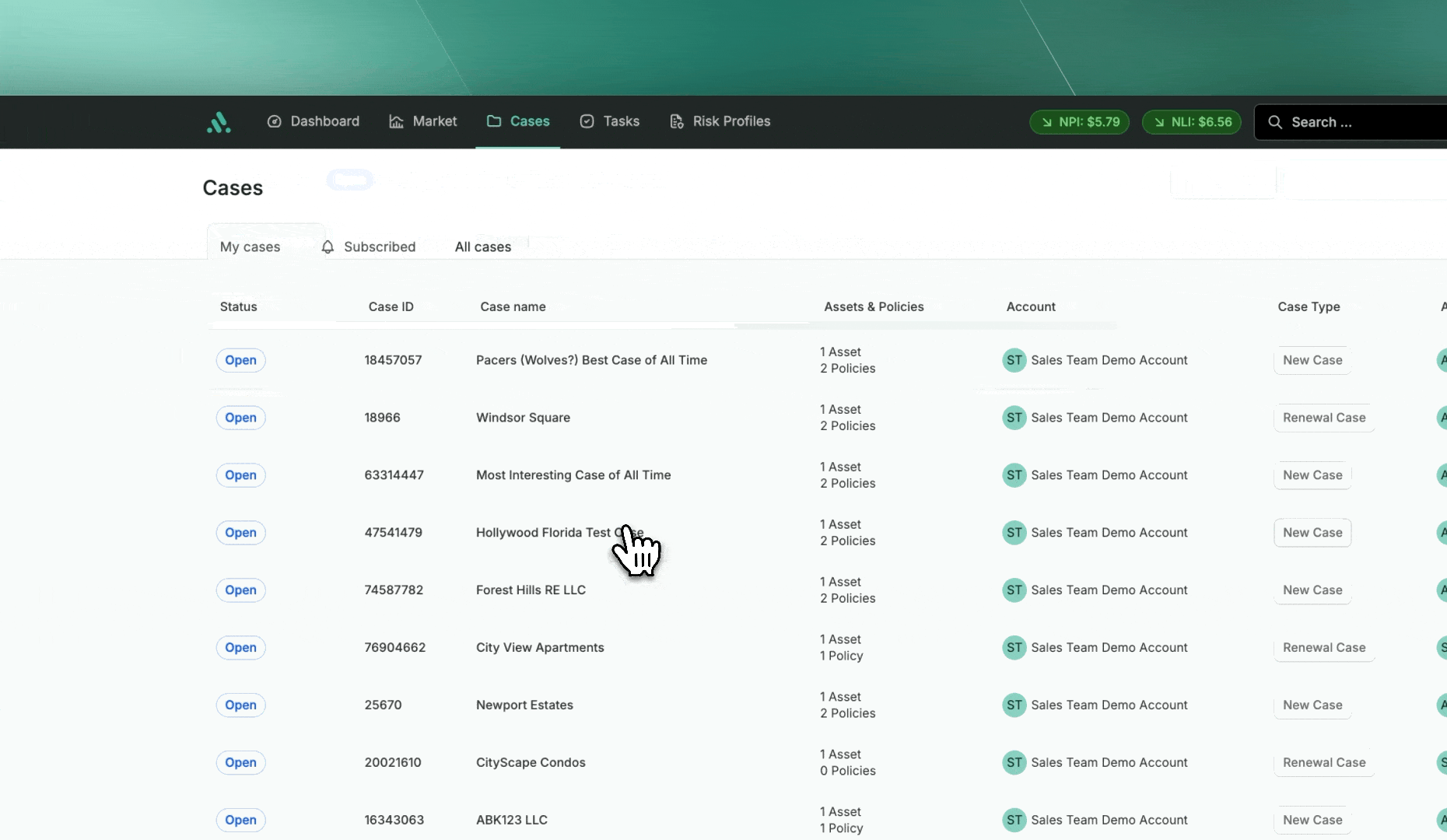
Task: Click the NLI: $6.56 indicator badge
Action: coord(1191,122)
